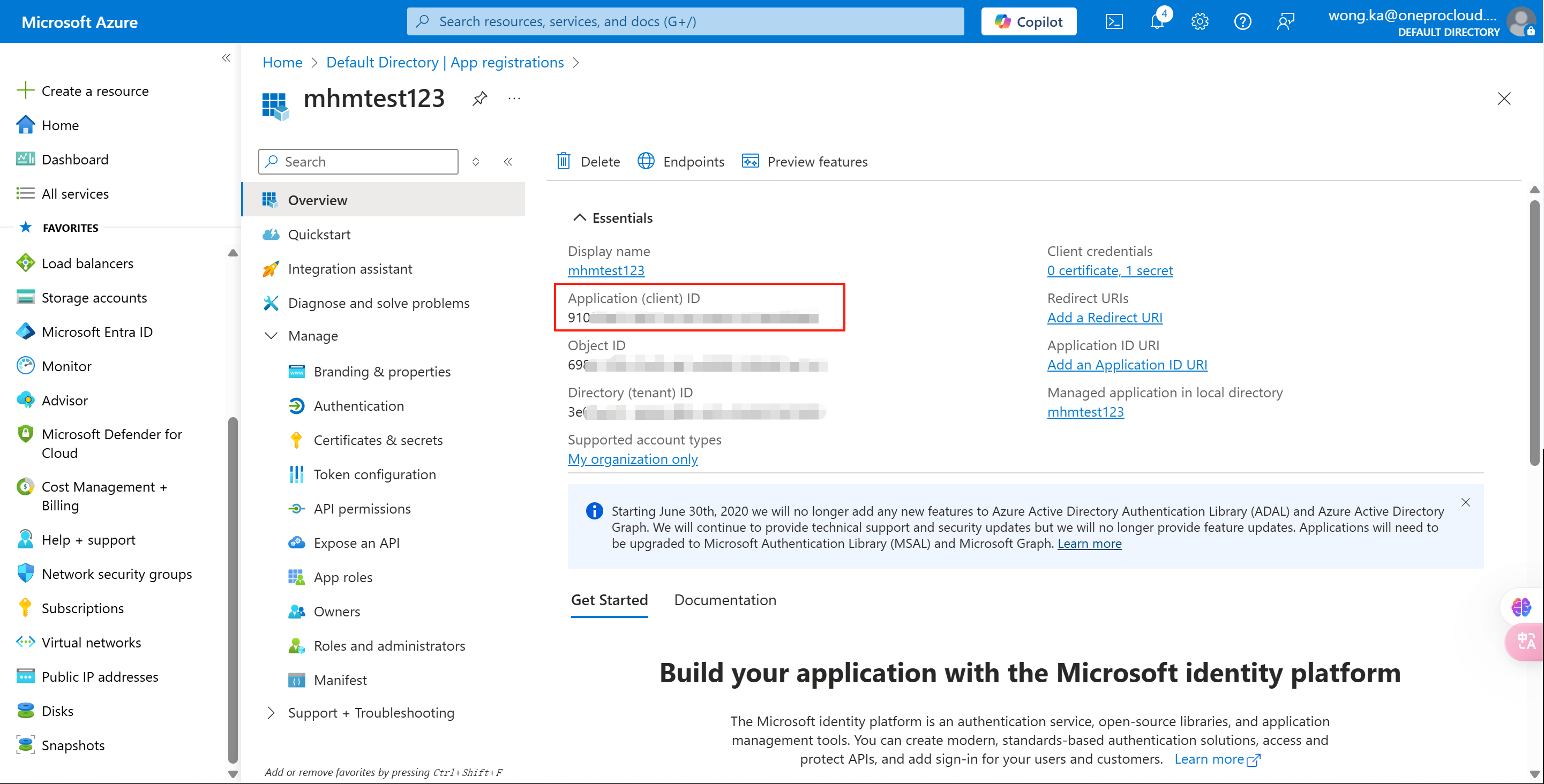Toggle expand/collapse all menu groups

click(x=475, y=162)
